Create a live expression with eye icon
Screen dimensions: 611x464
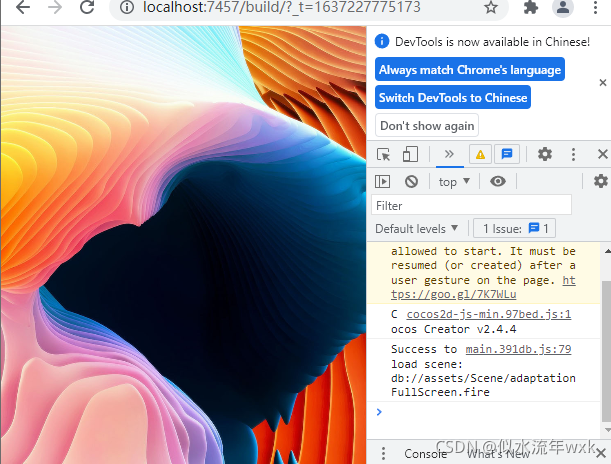click(x=498, y=181)
